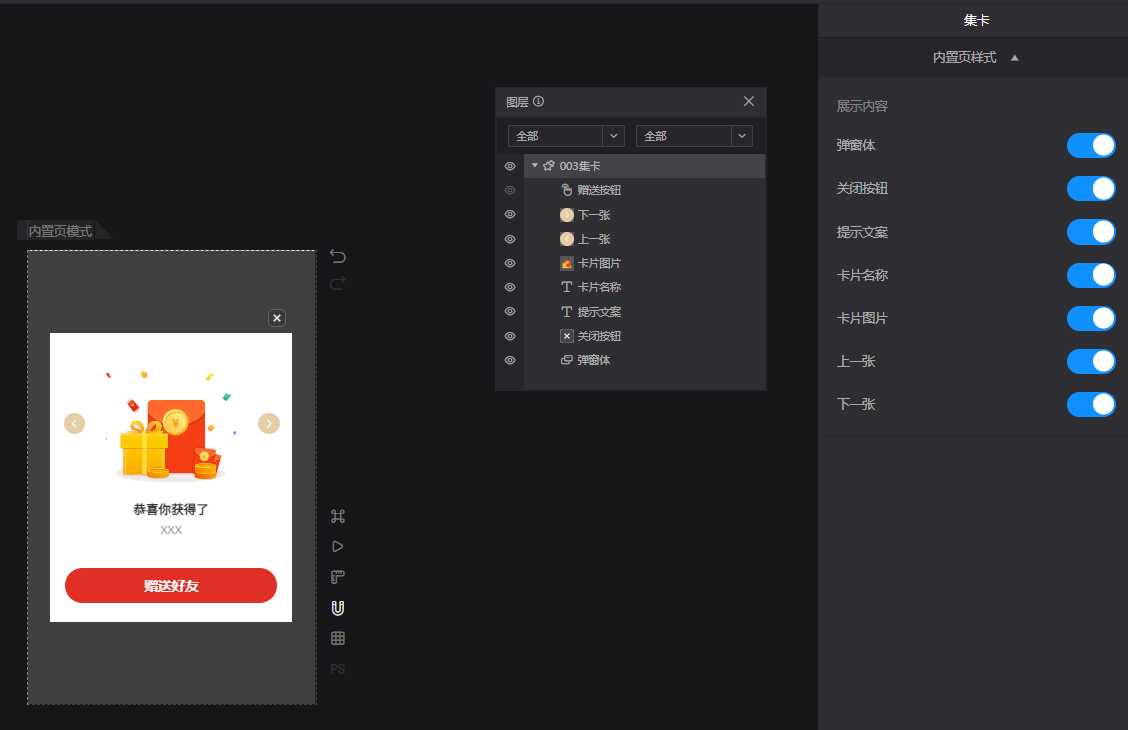Open the second 全部 filter dropdown

[694, 136]
